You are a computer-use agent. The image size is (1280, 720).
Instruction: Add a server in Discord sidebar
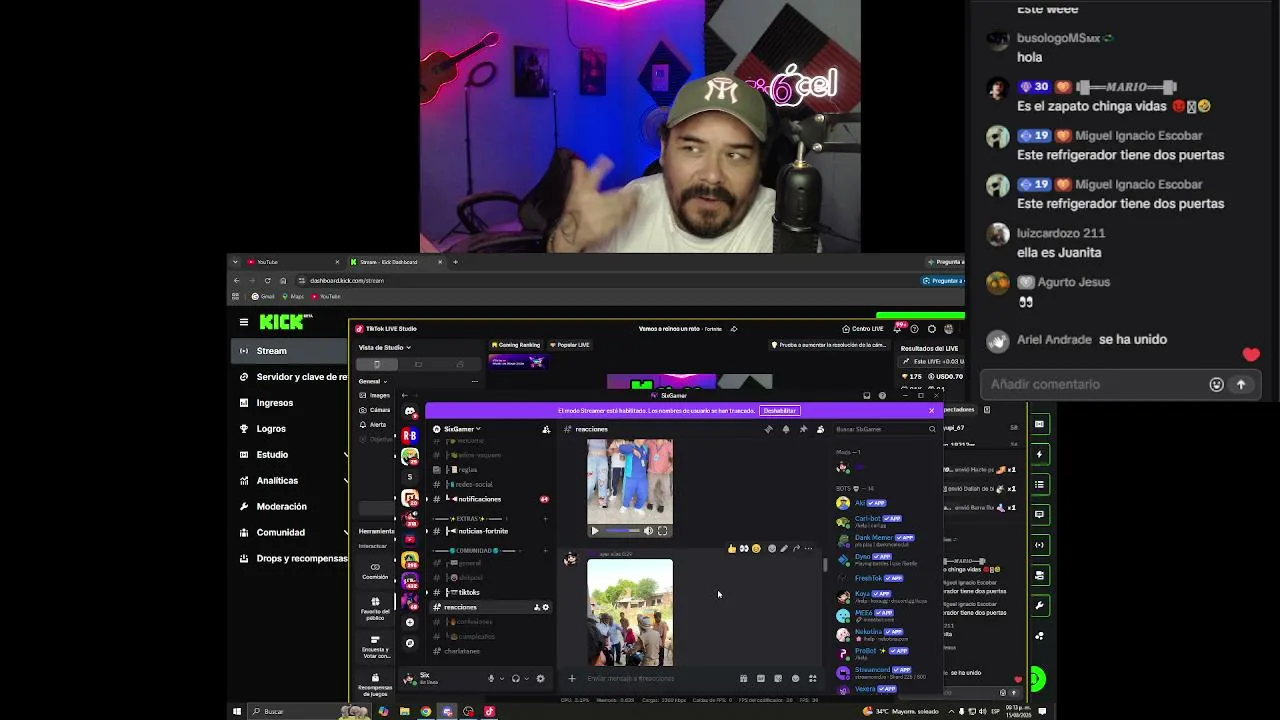410,622
